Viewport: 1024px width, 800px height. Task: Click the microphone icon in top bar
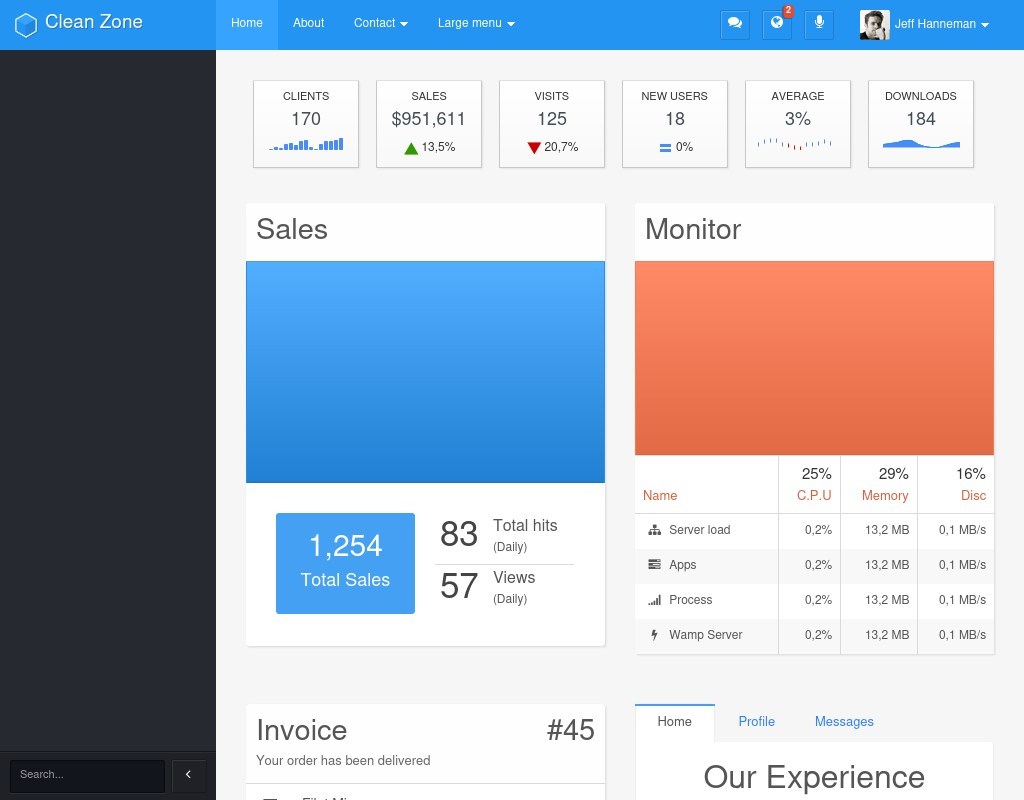pos(819,24)
